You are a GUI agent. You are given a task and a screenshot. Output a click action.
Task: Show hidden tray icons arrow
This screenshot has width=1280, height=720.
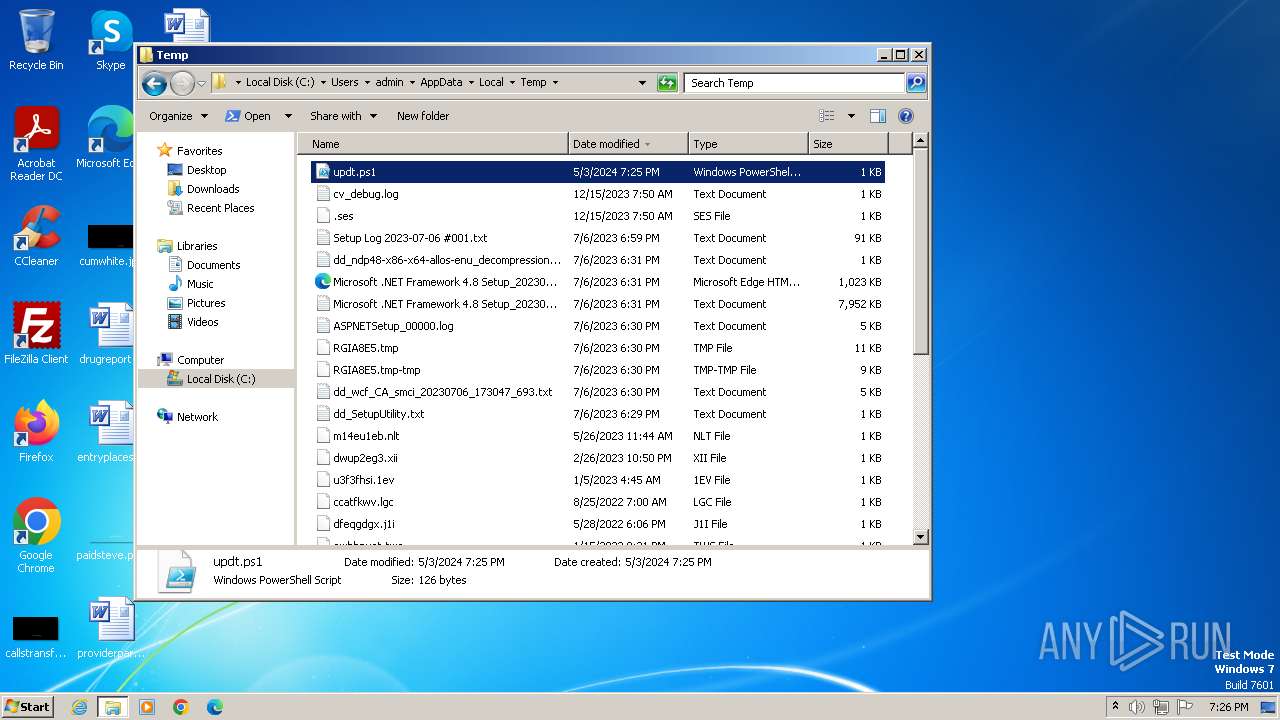[x=1115, y=707]
